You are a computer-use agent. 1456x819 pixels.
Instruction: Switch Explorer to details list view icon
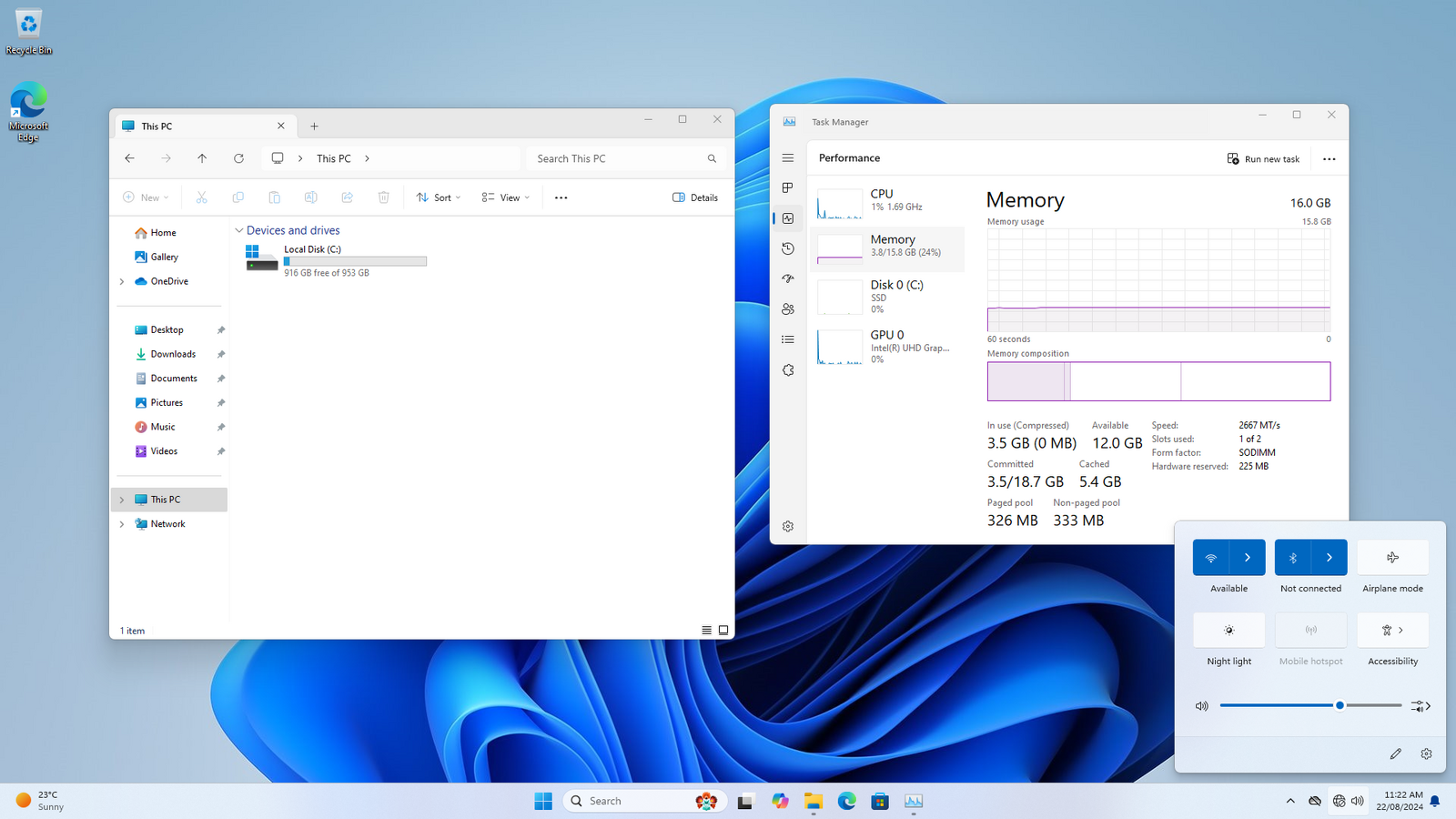click(707, 630)
